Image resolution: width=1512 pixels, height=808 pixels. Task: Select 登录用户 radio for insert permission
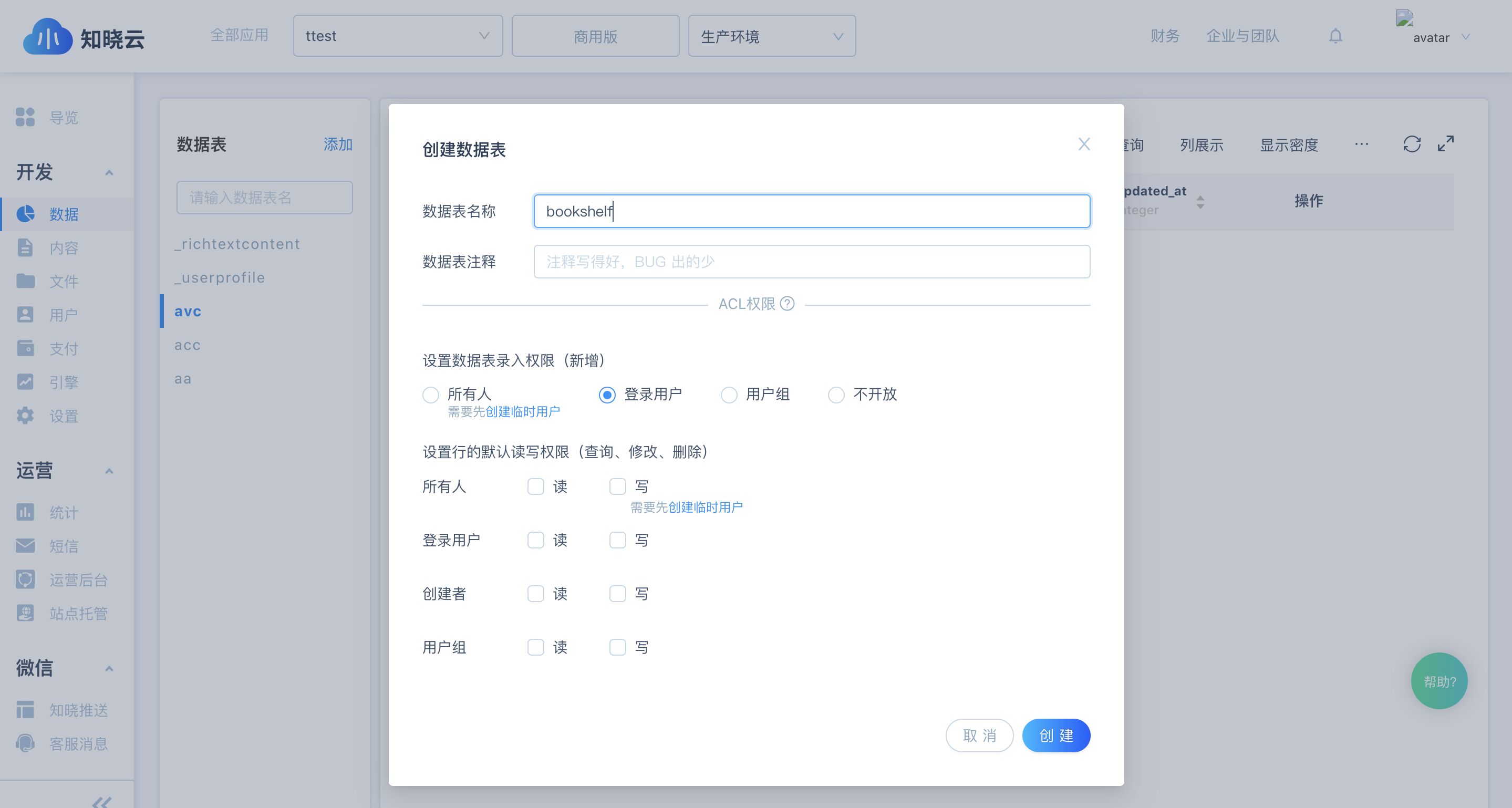[x=607, y=395]
